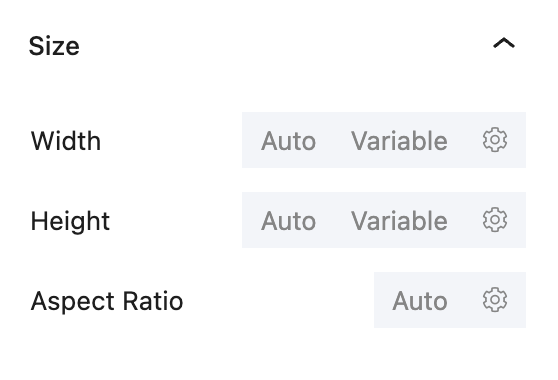Click the Height property label
Screen dimensions: 558x380
point(70,221)
